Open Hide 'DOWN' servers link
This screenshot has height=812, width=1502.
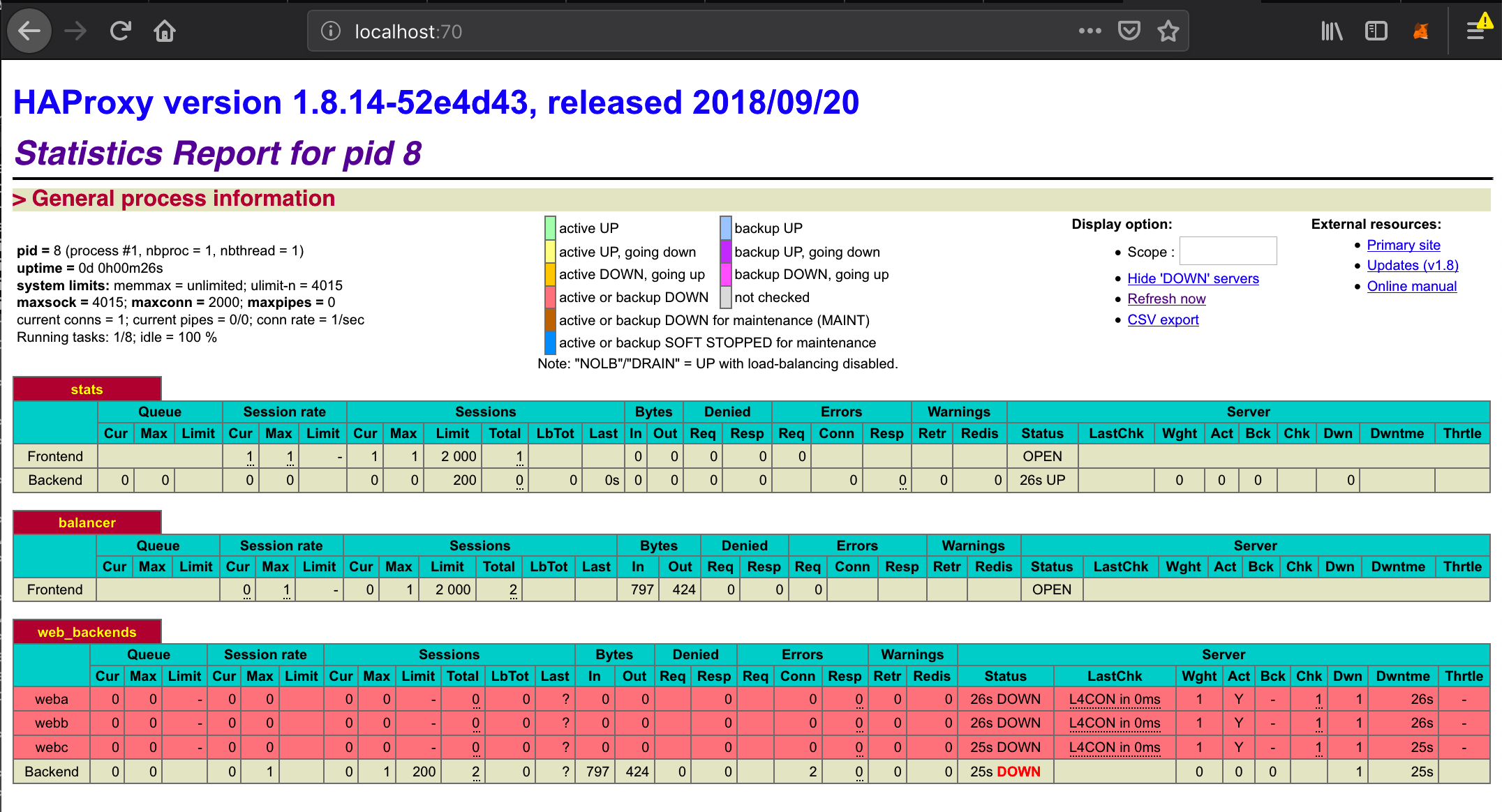(x=1193, y=278)
